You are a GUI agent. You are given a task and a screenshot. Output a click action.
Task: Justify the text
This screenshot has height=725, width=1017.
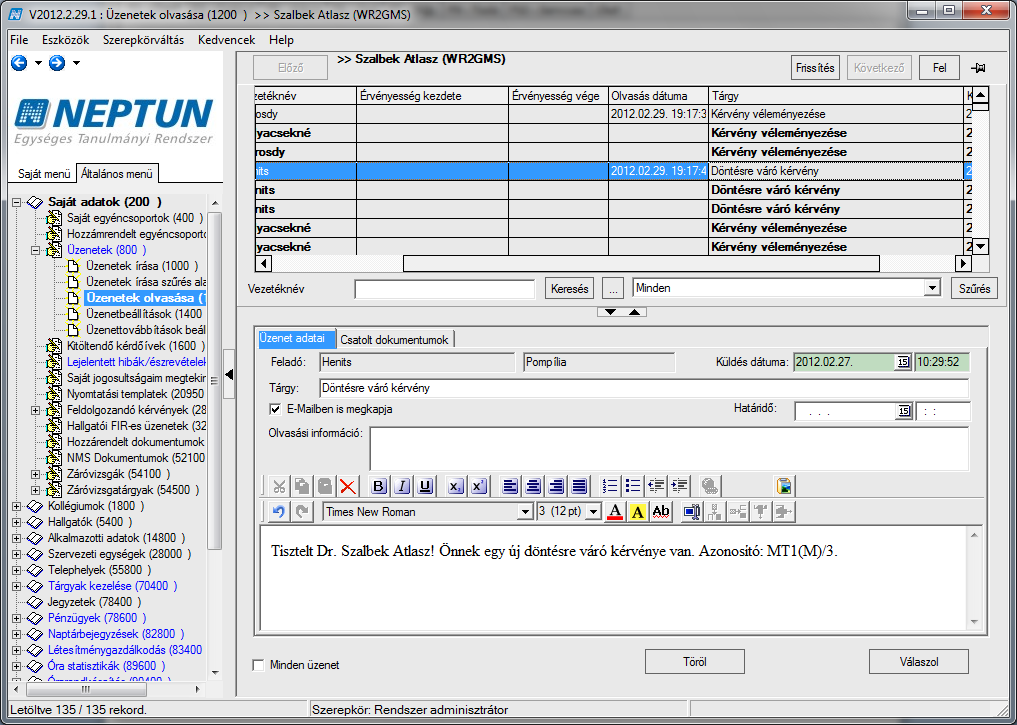[x=579, y=486]
